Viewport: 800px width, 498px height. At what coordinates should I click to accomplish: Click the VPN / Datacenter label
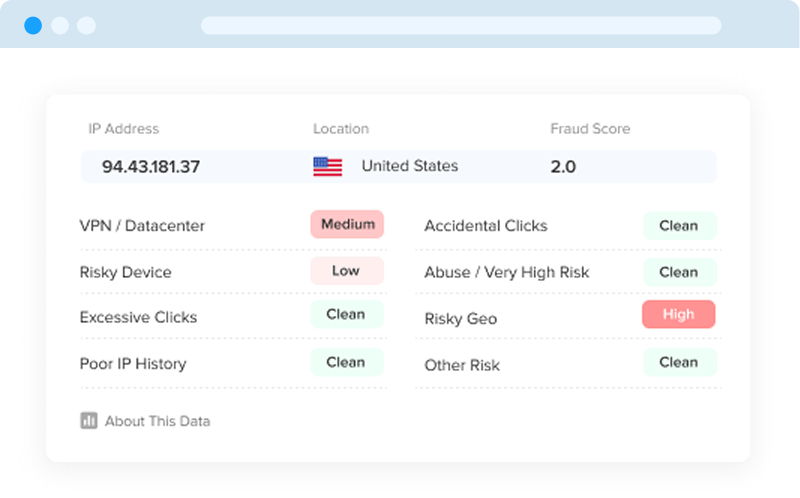tap(142, 226)
